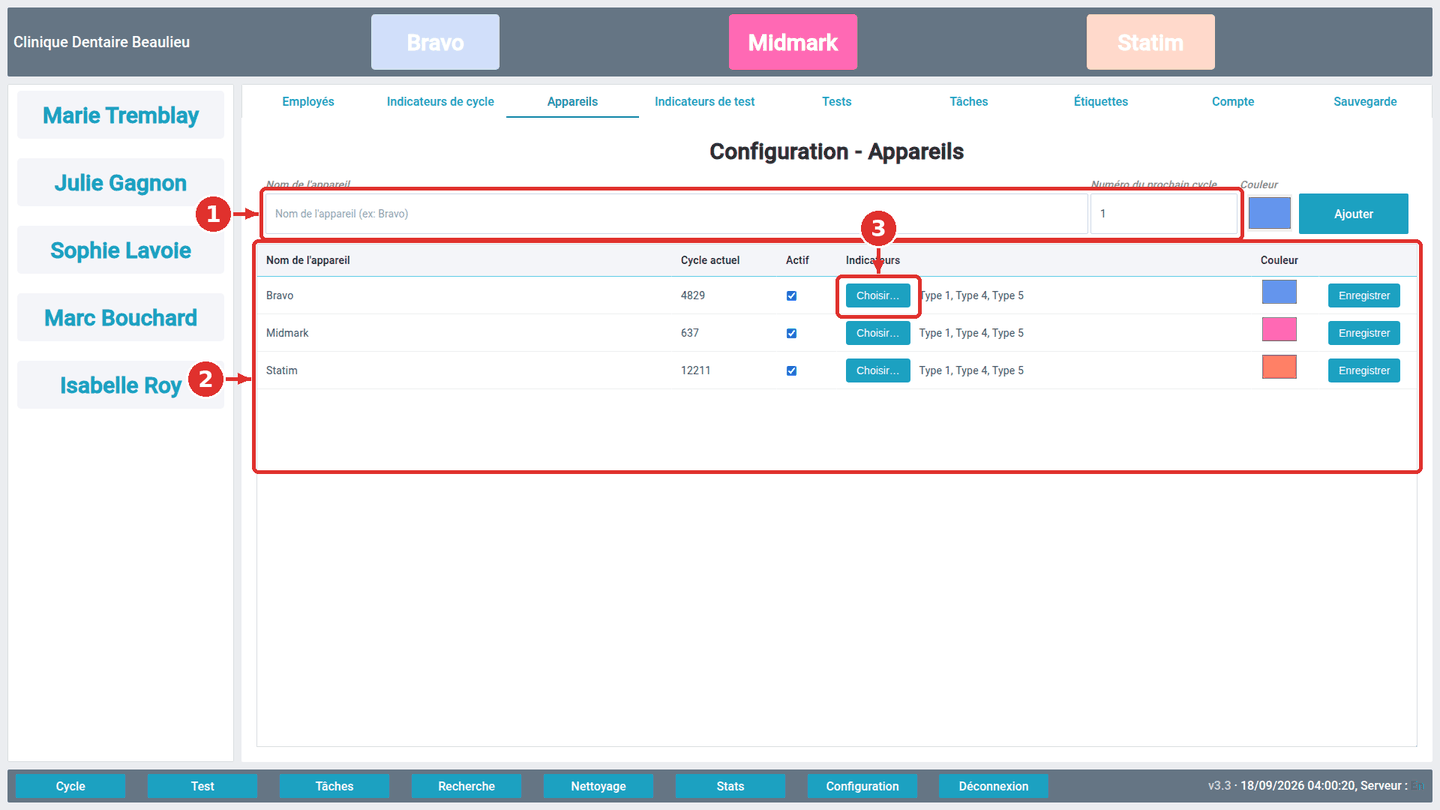Show the Compte tab

coord(1233,102)
